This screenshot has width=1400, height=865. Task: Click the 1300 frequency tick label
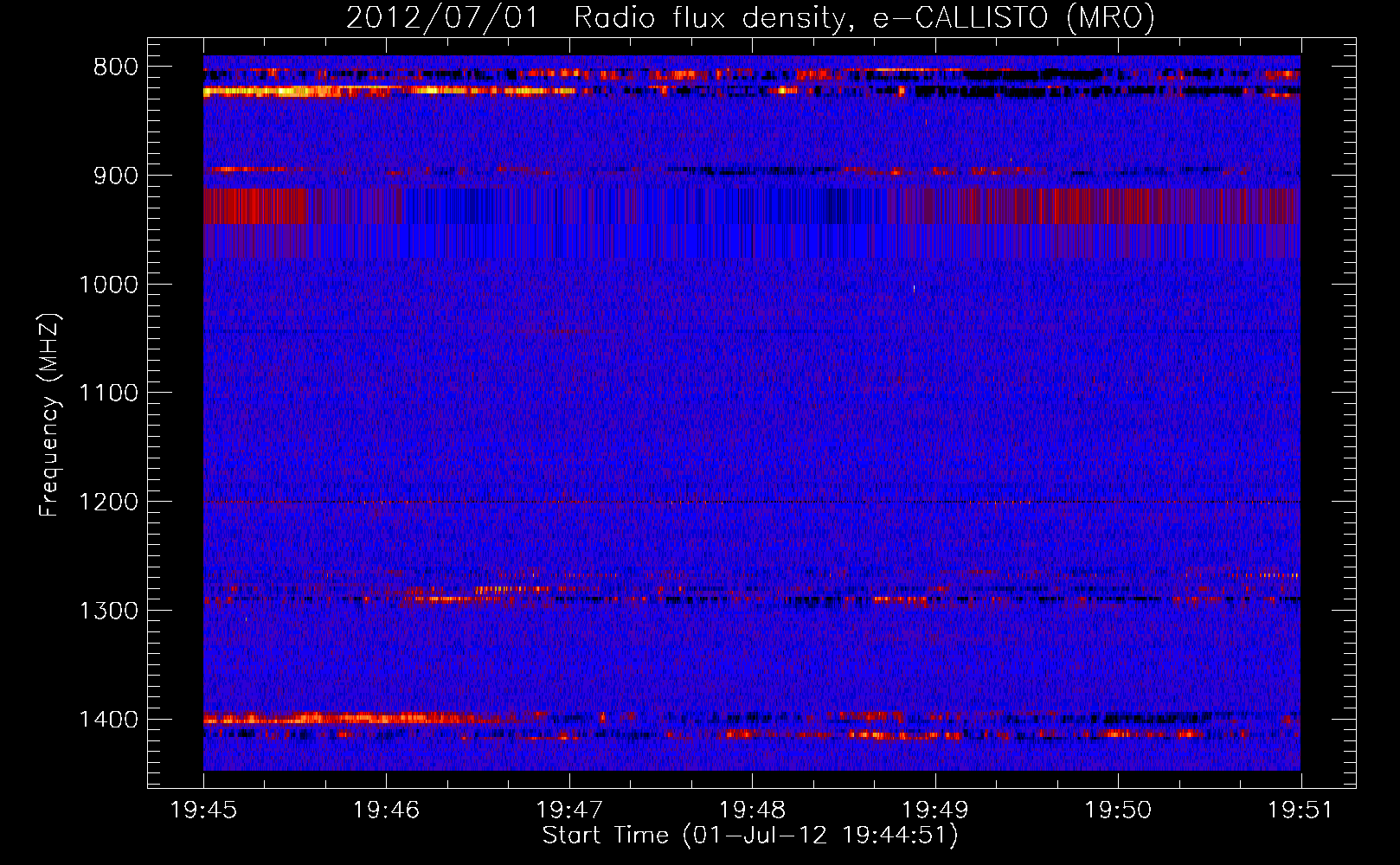(x=108, y=611)
